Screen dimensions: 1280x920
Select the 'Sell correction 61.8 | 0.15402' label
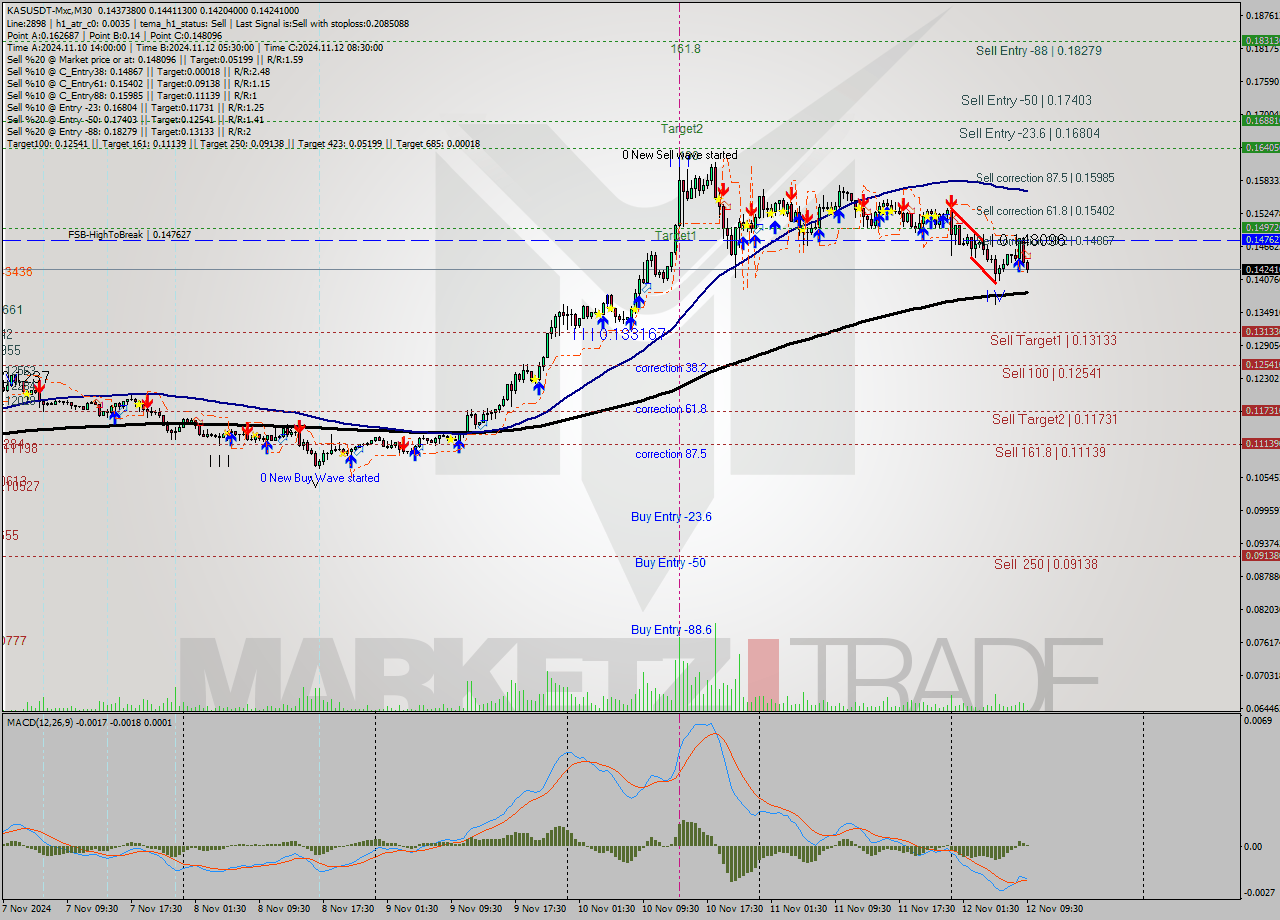tap(1045, 211)
